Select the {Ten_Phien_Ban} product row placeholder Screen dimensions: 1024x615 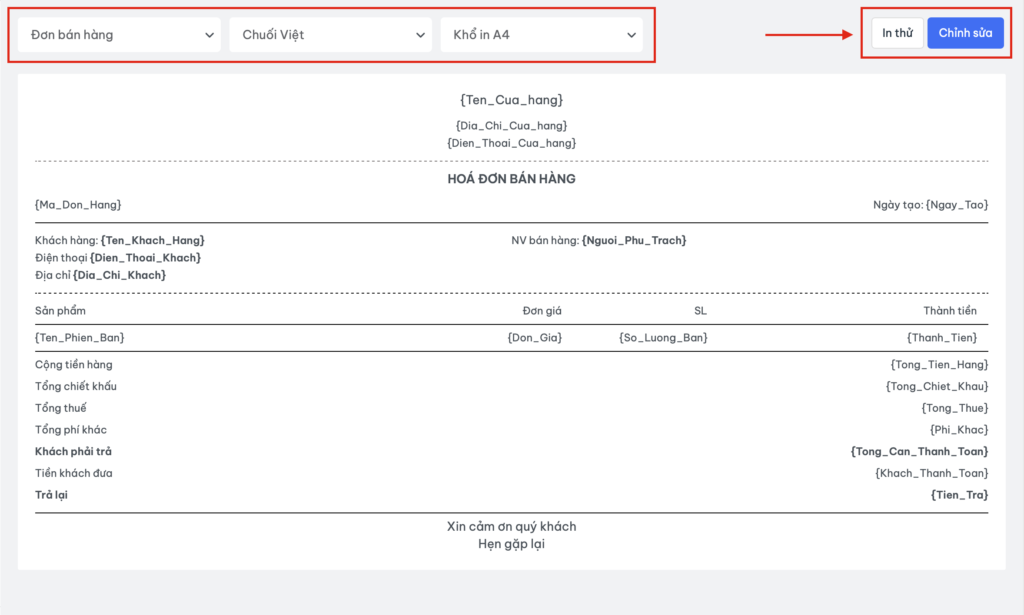[80, 338]
